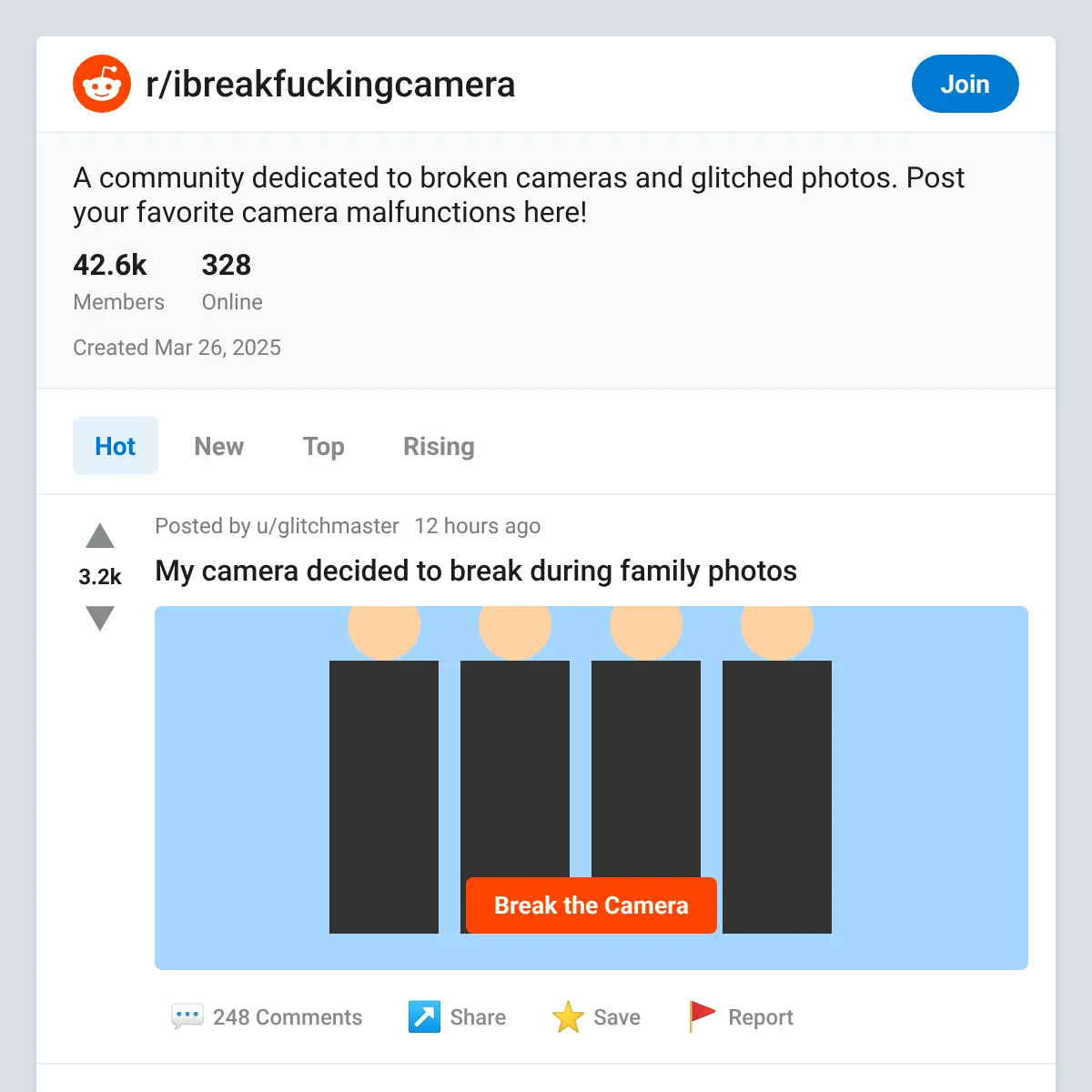Join the subreddit with Join button
The height and width of the screenshot is (1092, 1092).
tap(966, 84)
